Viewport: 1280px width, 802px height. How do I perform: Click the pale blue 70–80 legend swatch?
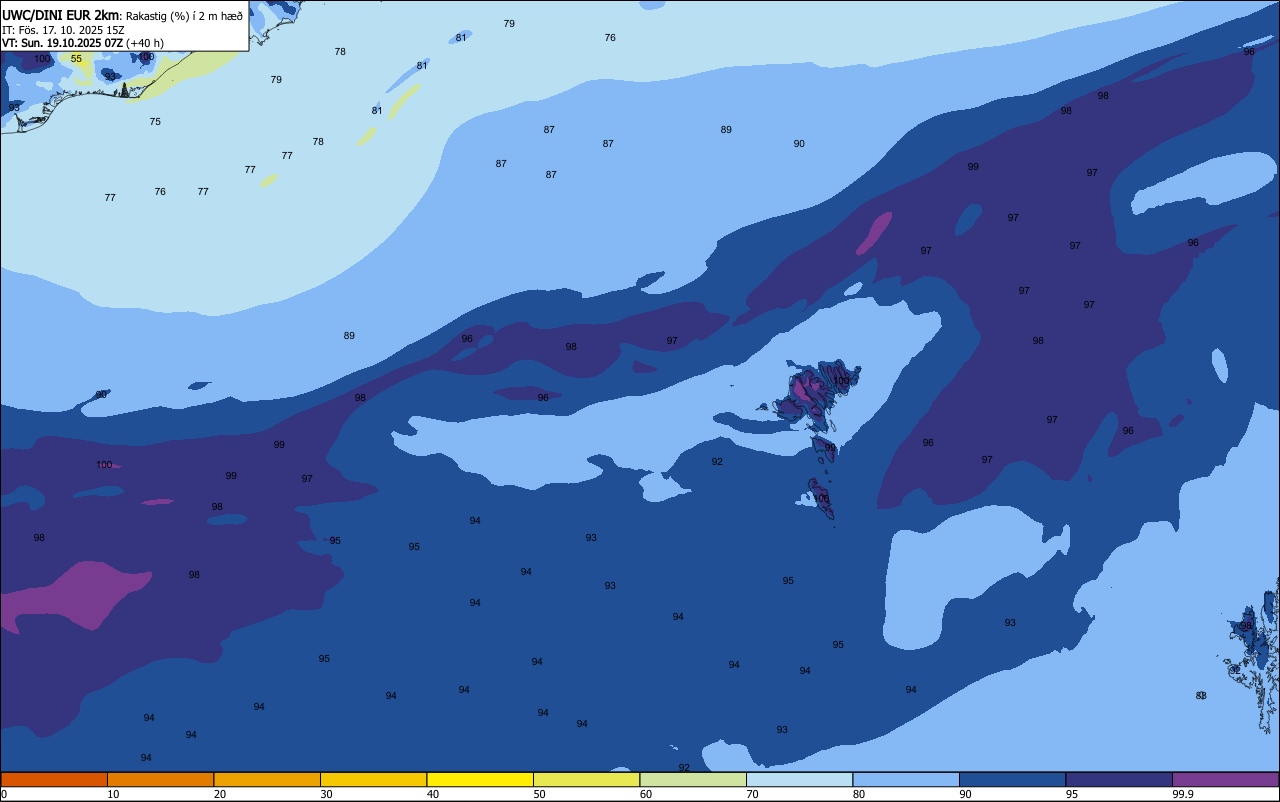coord(799,779)
